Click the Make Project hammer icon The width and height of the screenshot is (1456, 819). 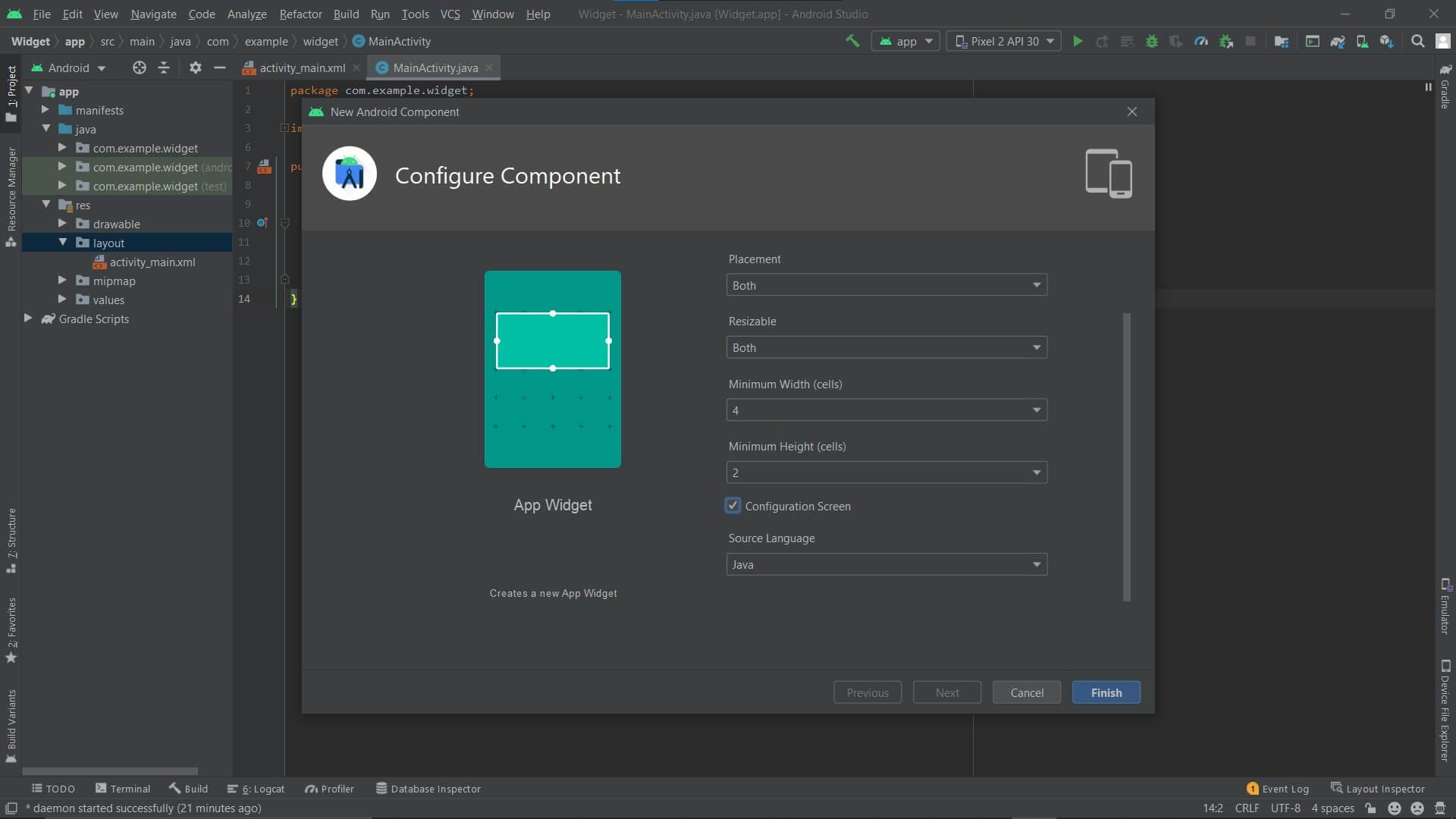point(852,41)
